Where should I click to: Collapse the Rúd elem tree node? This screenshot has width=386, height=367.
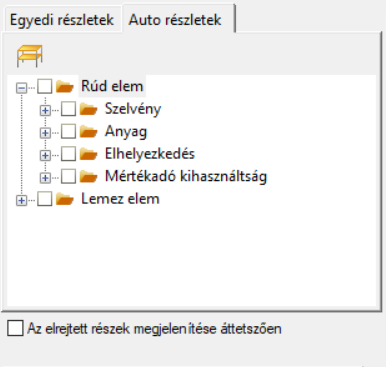[x=21, y=88]
